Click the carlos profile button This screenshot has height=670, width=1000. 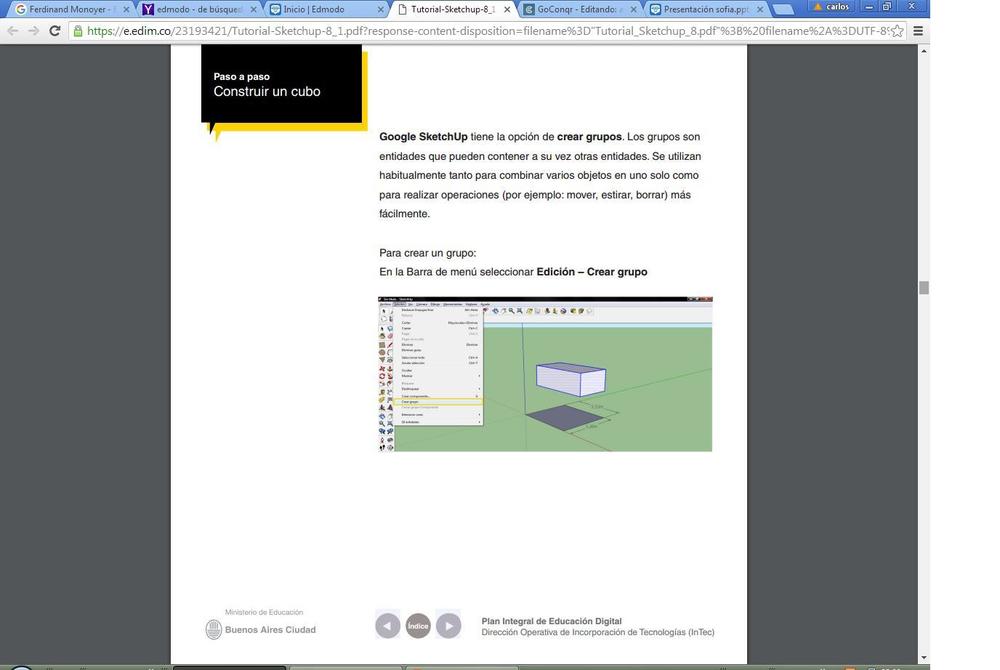pyautogui.click(x=831, y=6)
